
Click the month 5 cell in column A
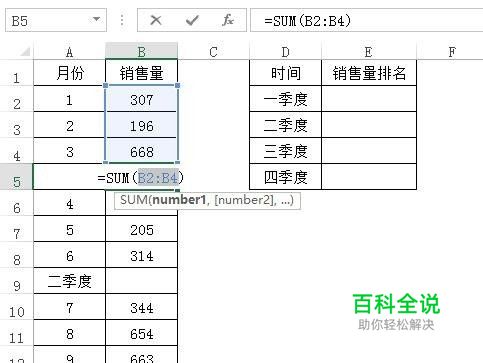click(x=69, y=229)
